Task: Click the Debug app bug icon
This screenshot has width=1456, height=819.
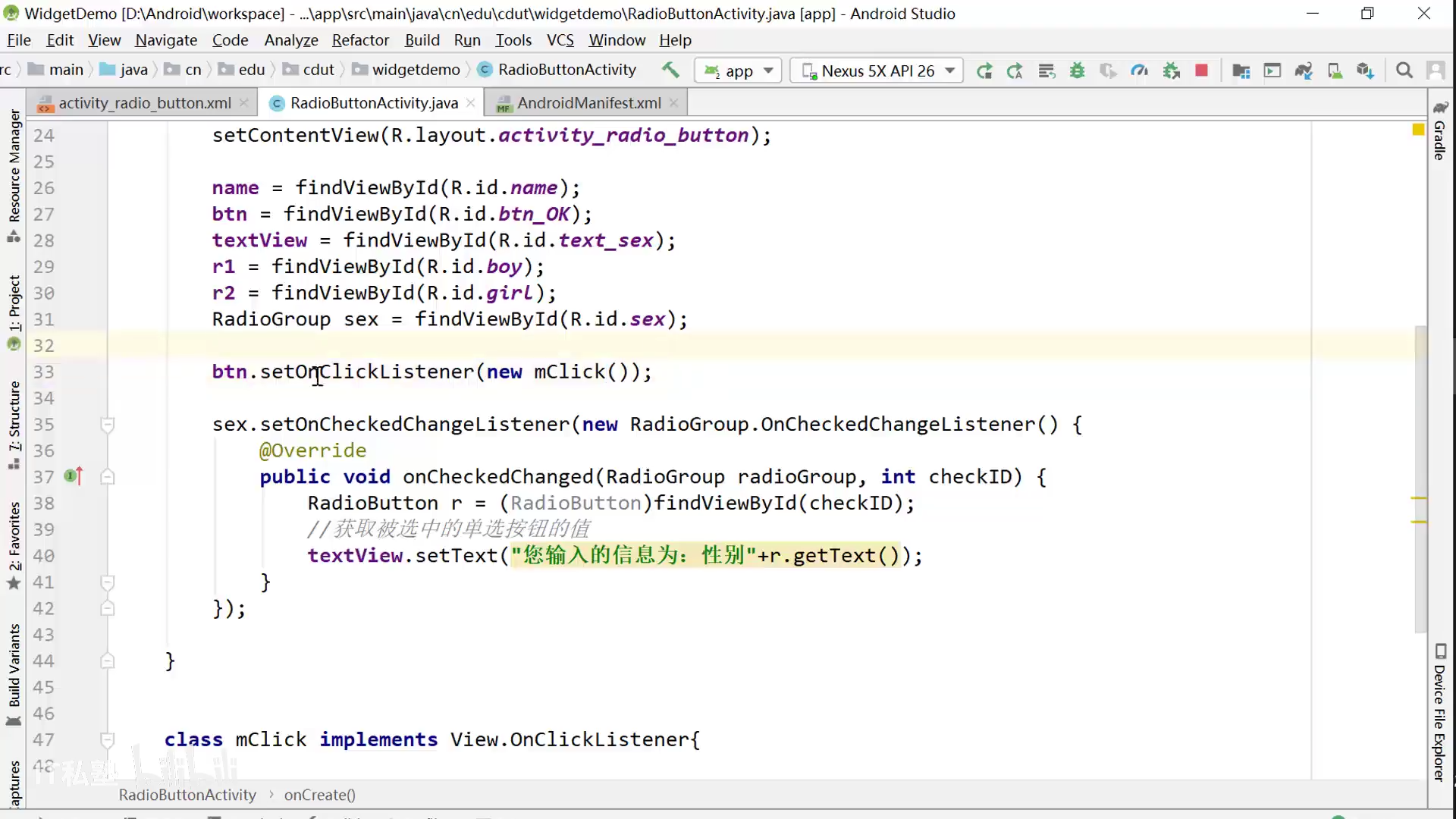Action: pos(1077,71)
